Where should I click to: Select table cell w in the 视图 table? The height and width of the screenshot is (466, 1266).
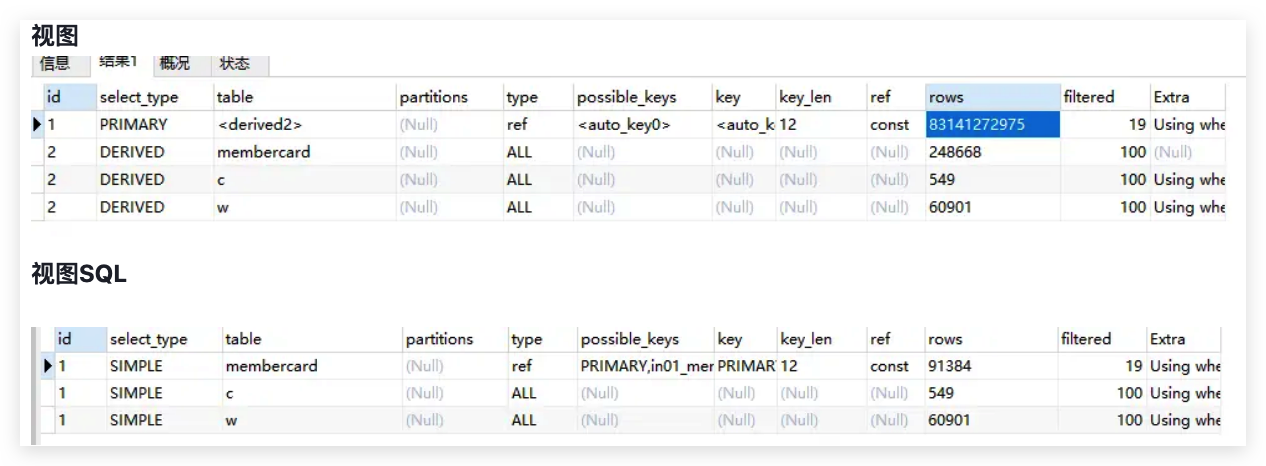[x=304, y=207]
